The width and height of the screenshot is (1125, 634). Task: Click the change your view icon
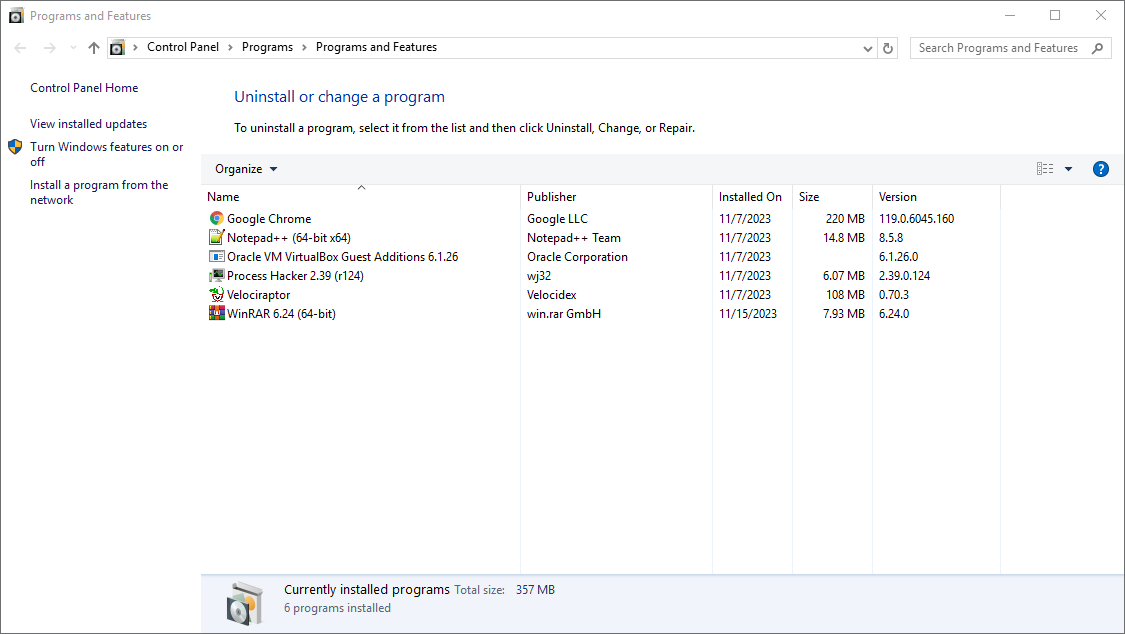pyautogui.click(x=1045, y=169)
